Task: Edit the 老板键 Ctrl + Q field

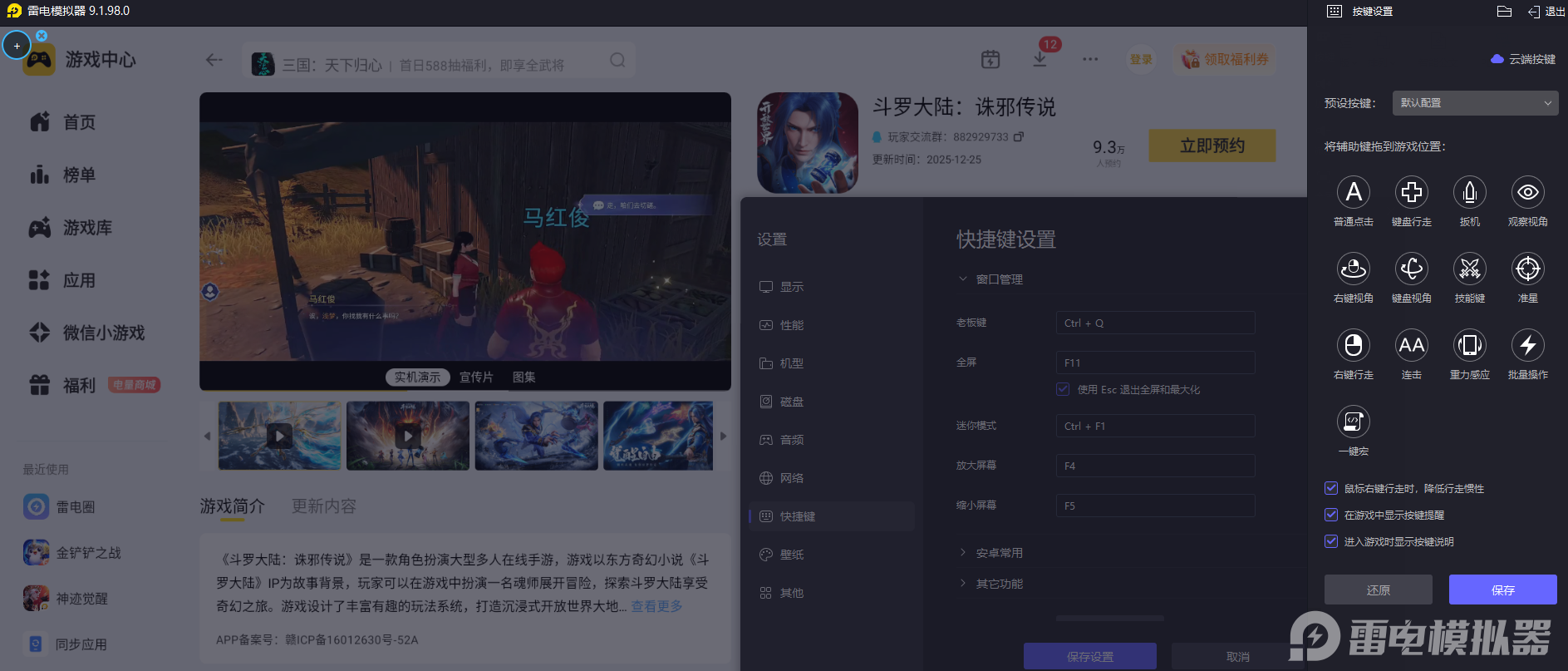Action: 1155,323
